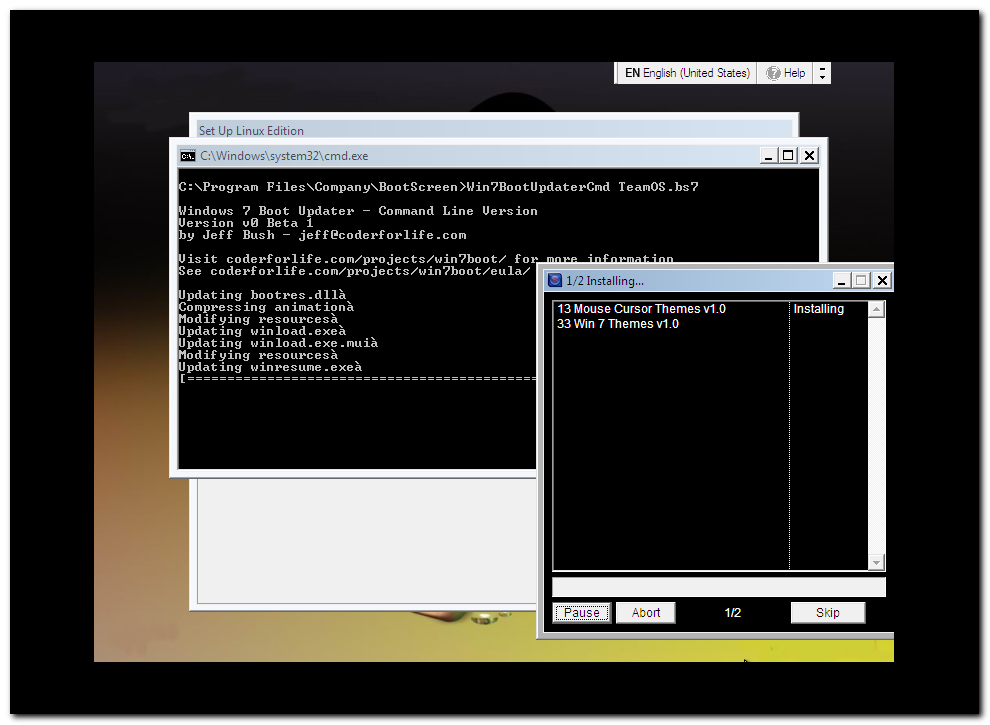The image size is (990, 725).
Task: Close the 1/2 Installing window
Action: (882, 280)
